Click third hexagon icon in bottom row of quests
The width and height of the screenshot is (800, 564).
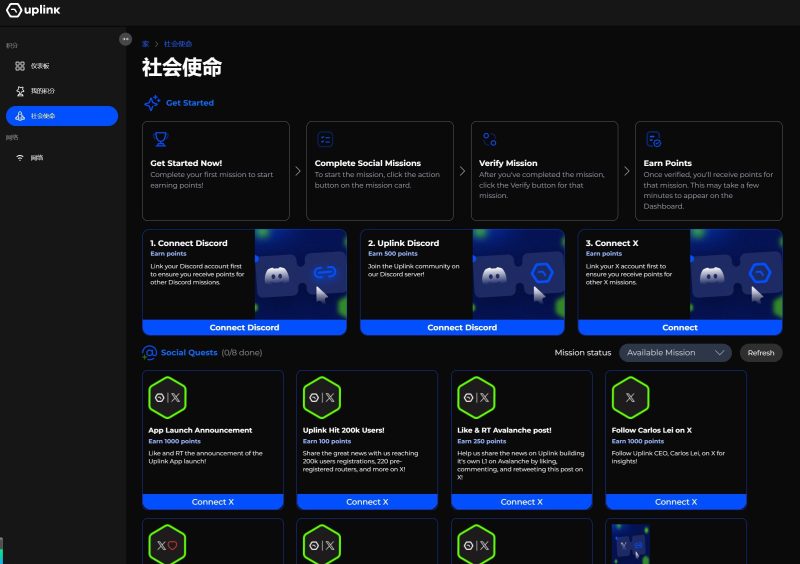pos(476,545)
